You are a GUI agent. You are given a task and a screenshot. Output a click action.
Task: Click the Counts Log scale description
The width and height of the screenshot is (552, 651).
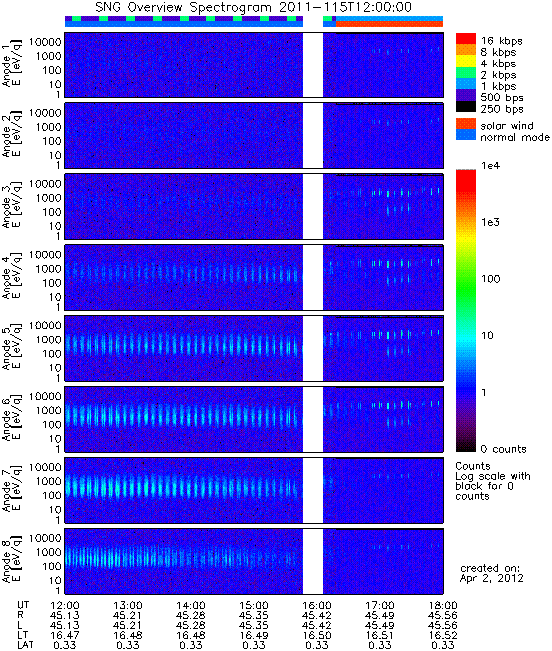pyautogui.click(x=493, y=481)
